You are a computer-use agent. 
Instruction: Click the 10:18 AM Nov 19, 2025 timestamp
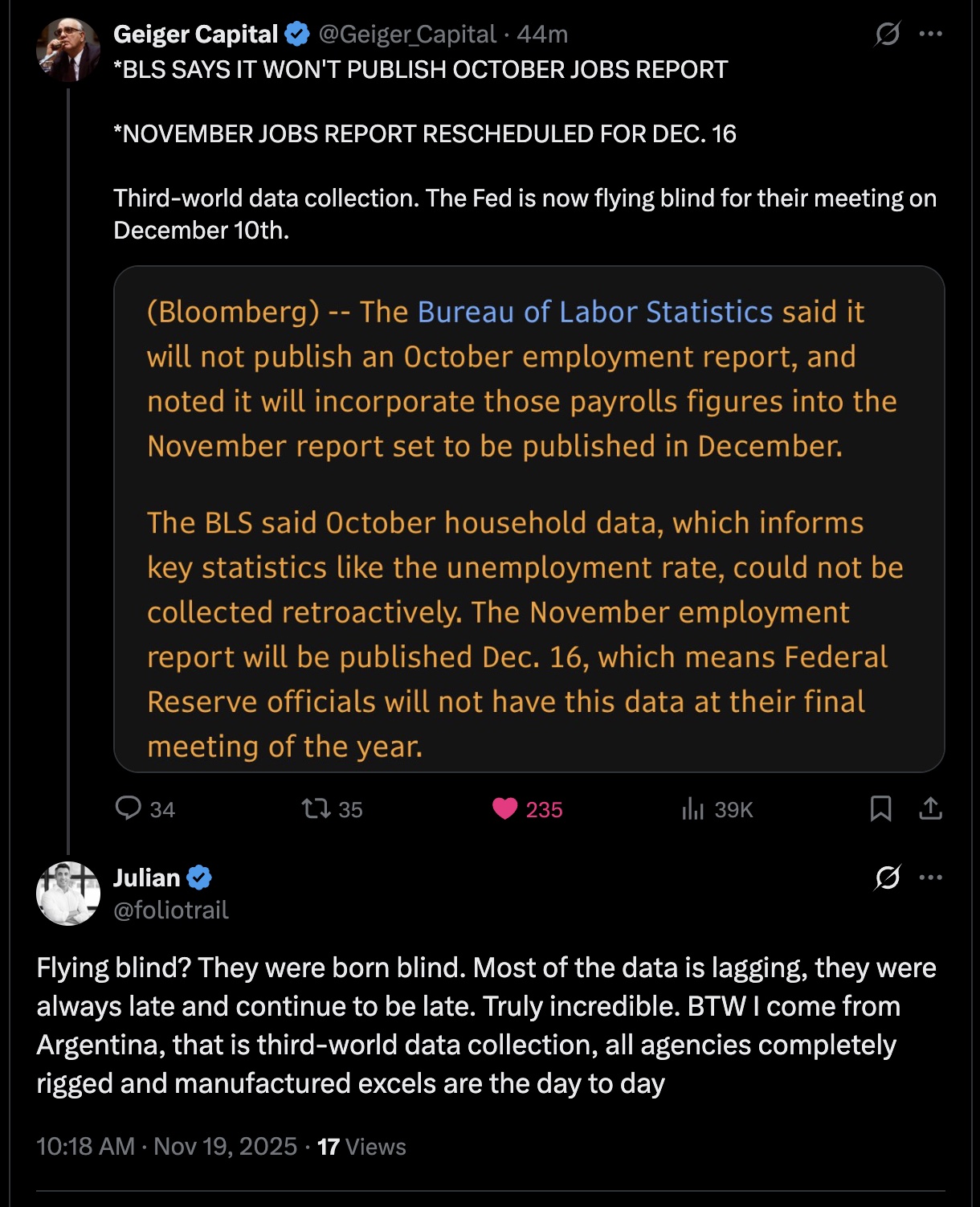166,1146
